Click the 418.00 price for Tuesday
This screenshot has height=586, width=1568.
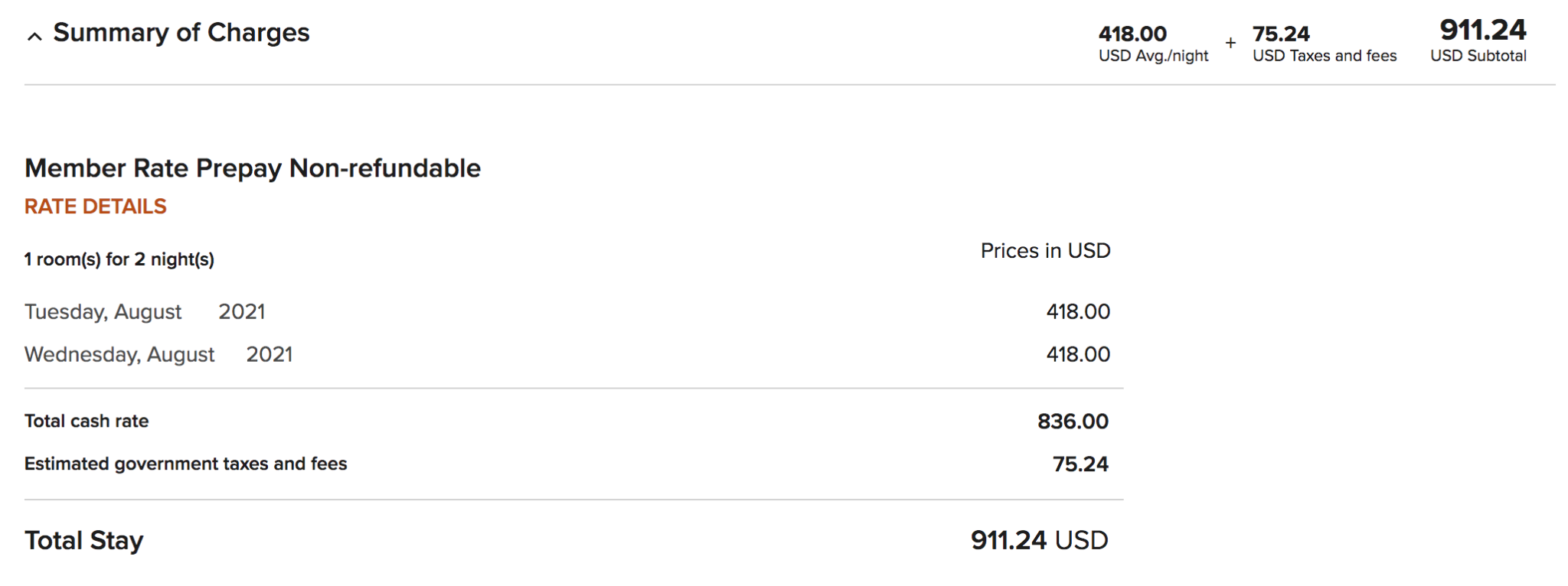coord(1078,312)
